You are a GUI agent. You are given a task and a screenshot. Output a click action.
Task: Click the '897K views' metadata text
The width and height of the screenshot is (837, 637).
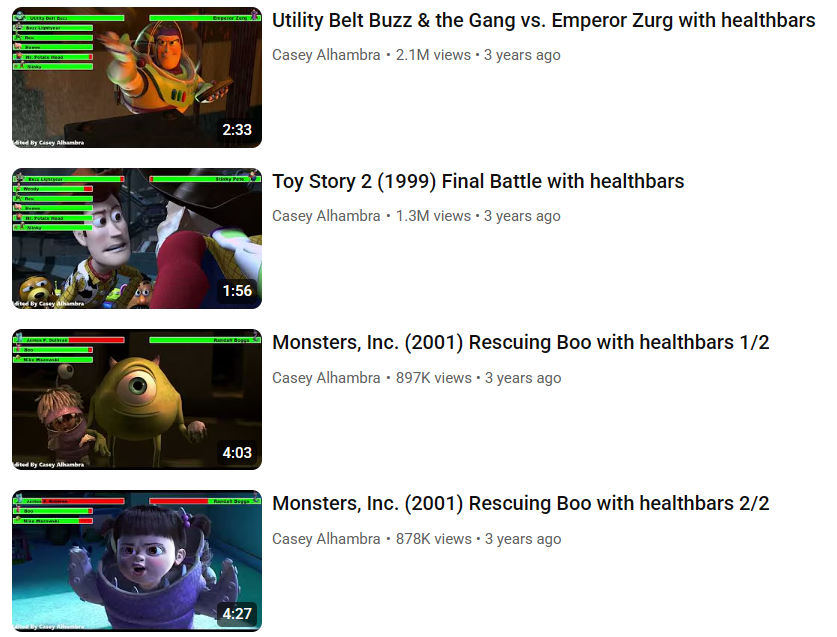click(x=433, y=378)
